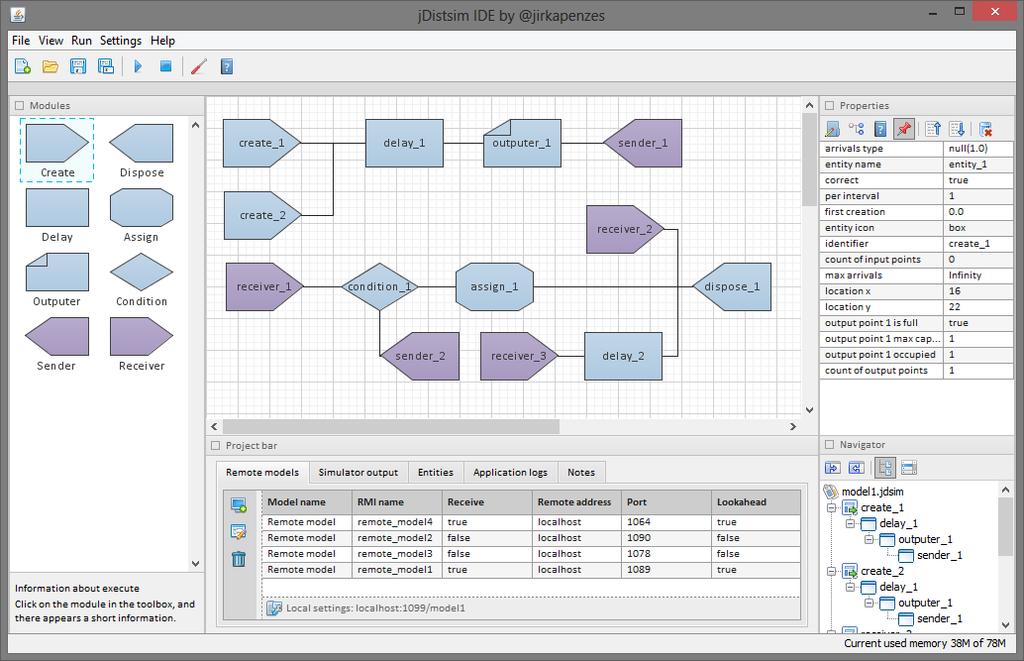The width and height of the screenshot is (1024, 661).
Task: Select the Create module in the toolbox
Action: (x=57, y=150)
